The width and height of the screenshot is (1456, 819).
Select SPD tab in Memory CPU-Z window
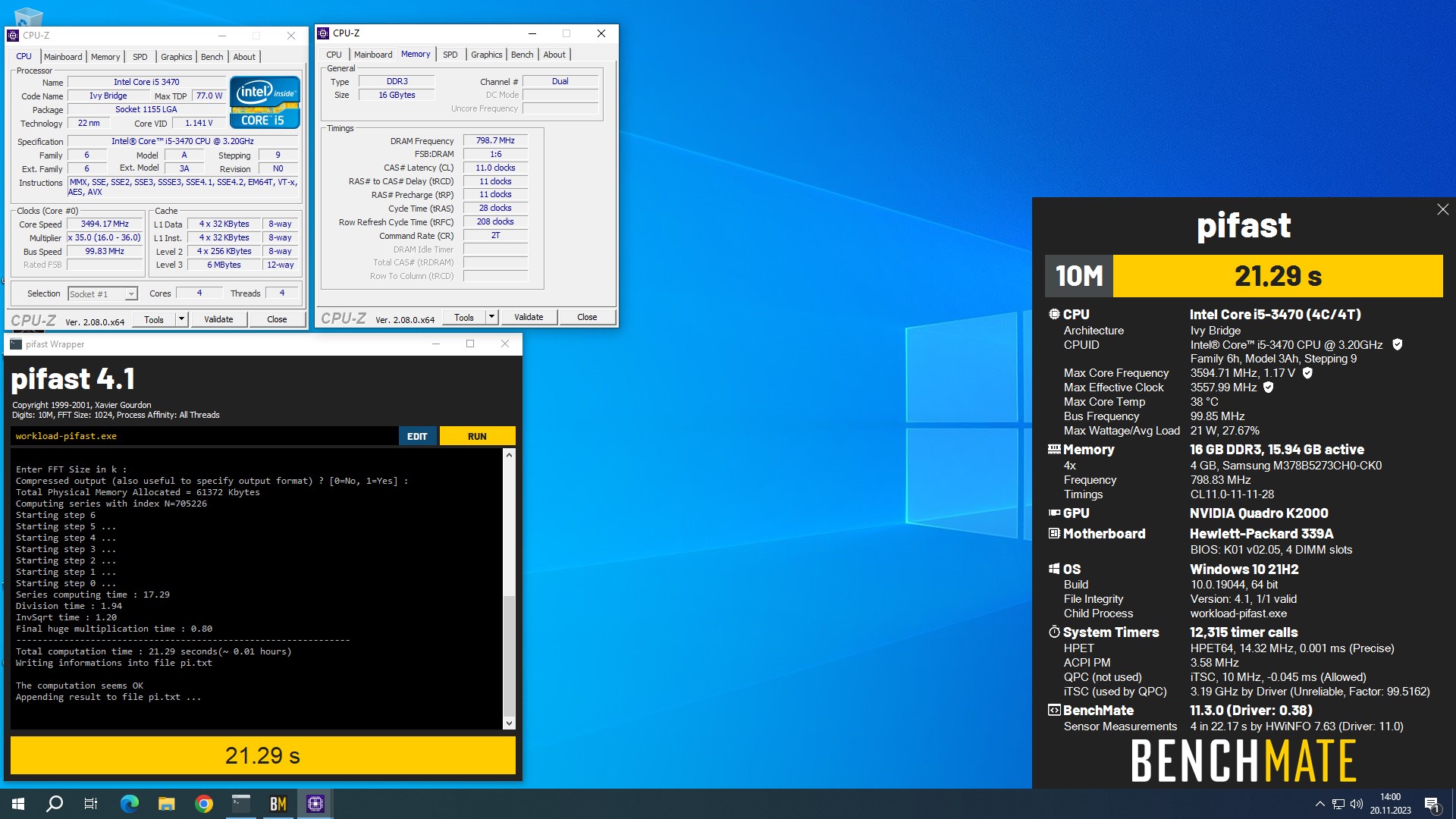[x=450, y=55]
